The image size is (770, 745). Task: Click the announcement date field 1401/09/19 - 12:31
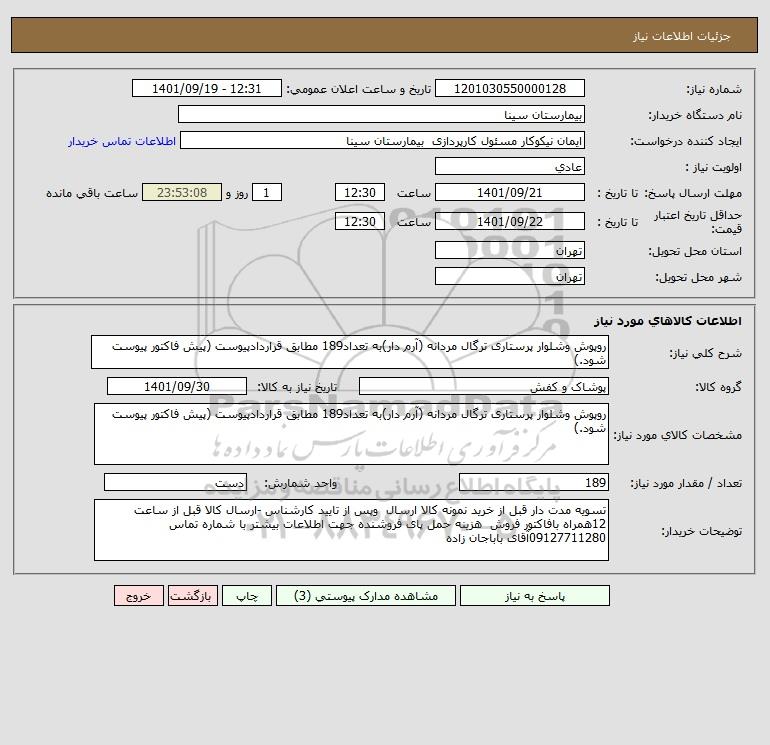pyautogui.click(x=207, y=88)
